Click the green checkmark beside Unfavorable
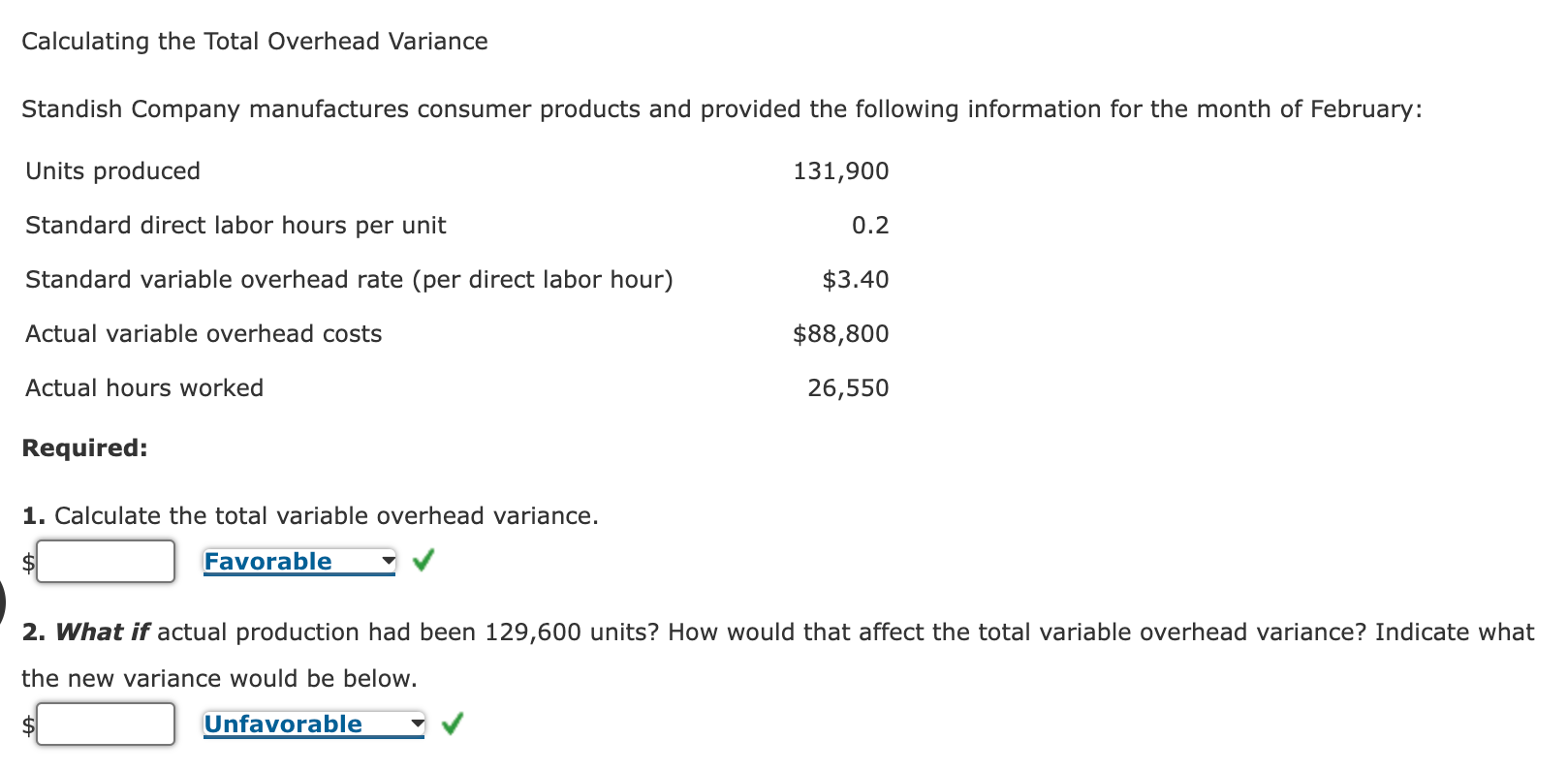This screenshot has width=1568, height=771. [453, 723]
